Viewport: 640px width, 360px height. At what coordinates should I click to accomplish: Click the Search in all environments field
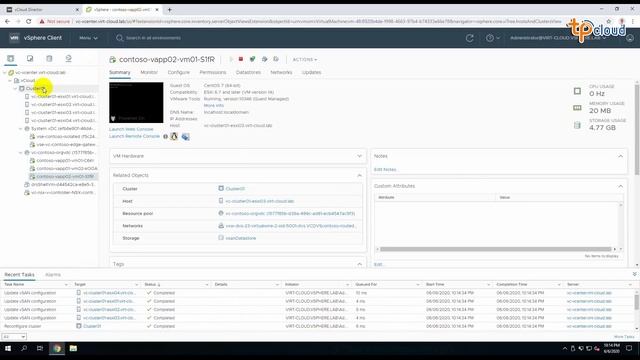click(x=153, y=38)
